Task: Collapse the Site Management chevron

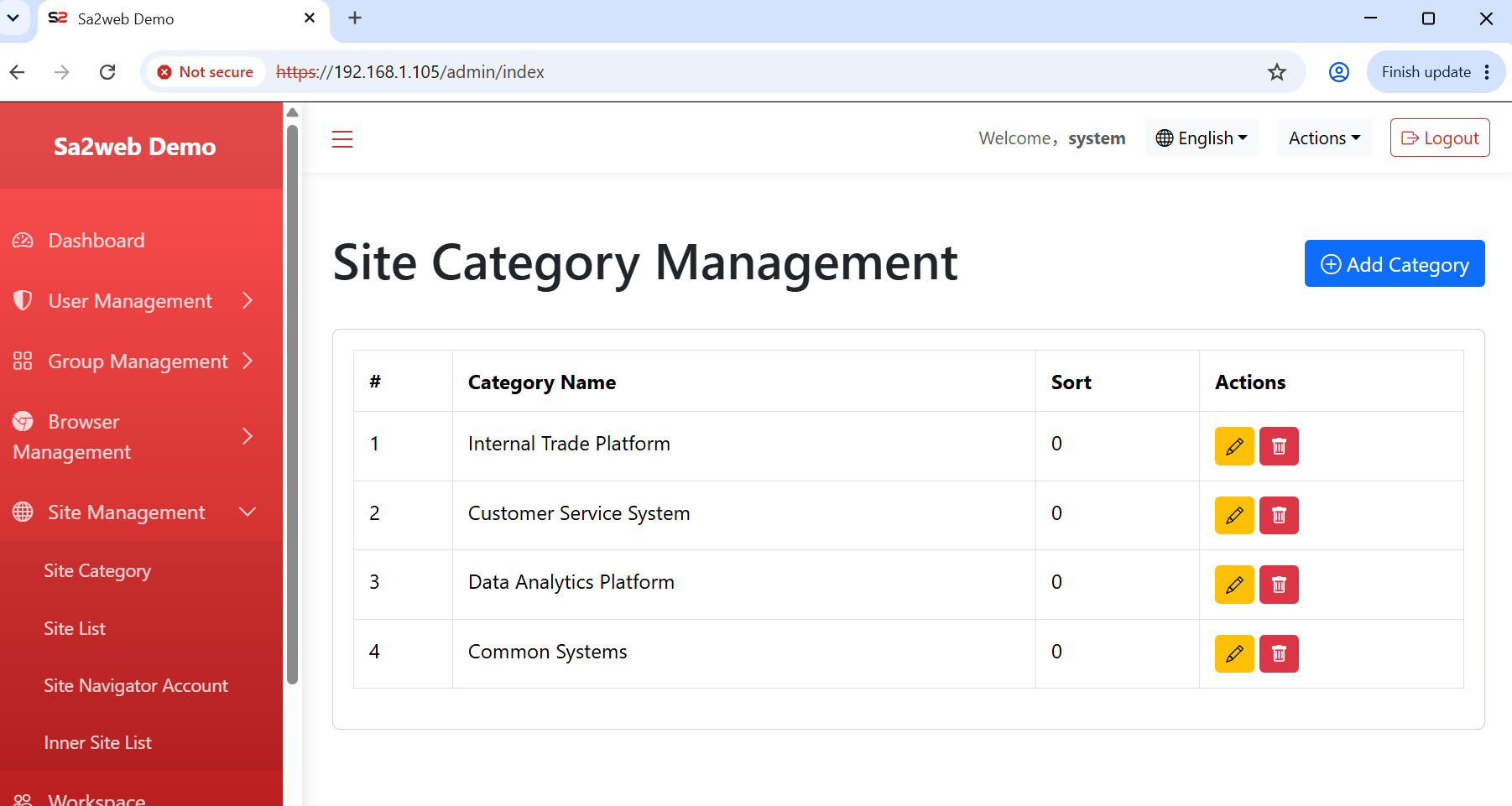Action: click(x=248, y=512)
